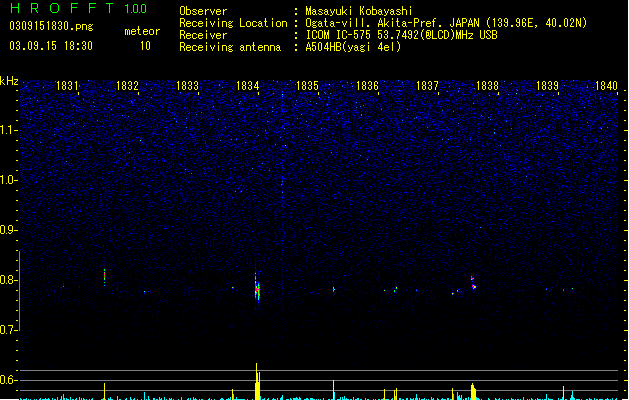Click the tallest yellow peak in bottom graph
629x400 pixels.
click(x=257, y=381)
